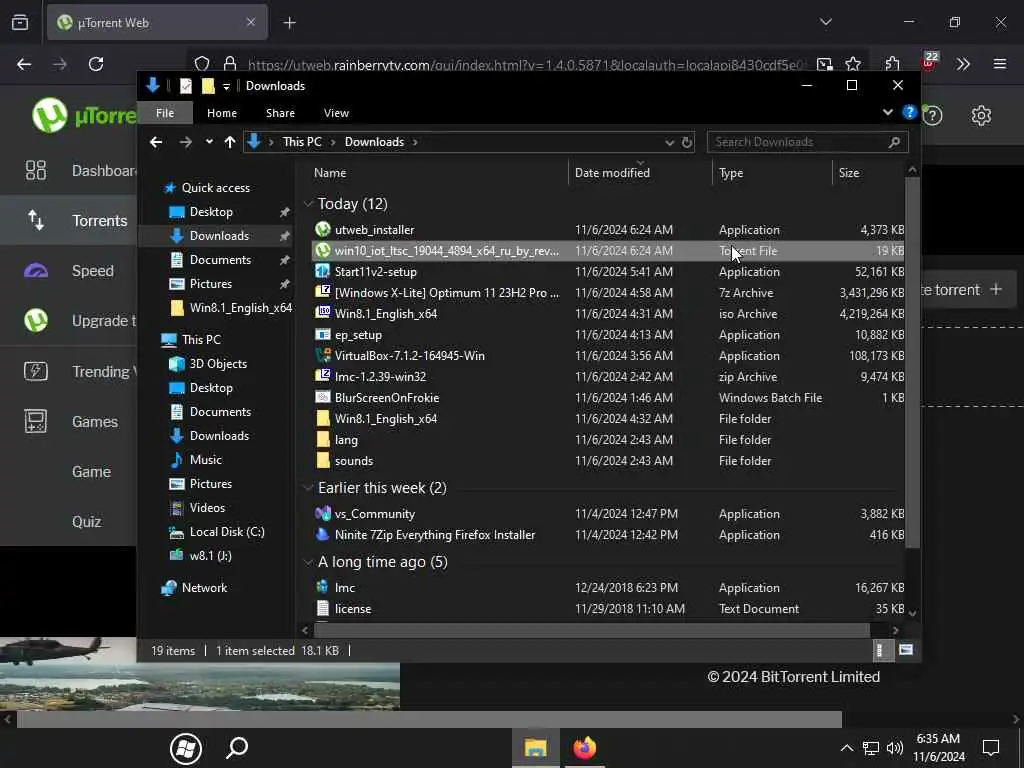Open Firefox application hamburger menu
This screenshot has width=1024, height=768.
(x=999, y=64)
